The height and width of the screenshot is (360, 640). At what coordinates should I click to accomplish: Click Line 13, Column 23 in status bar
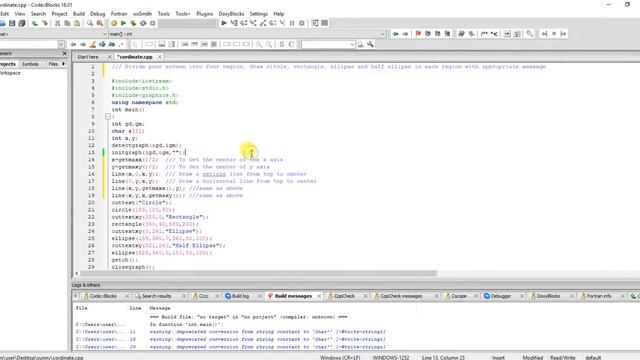tap(443, 358)
